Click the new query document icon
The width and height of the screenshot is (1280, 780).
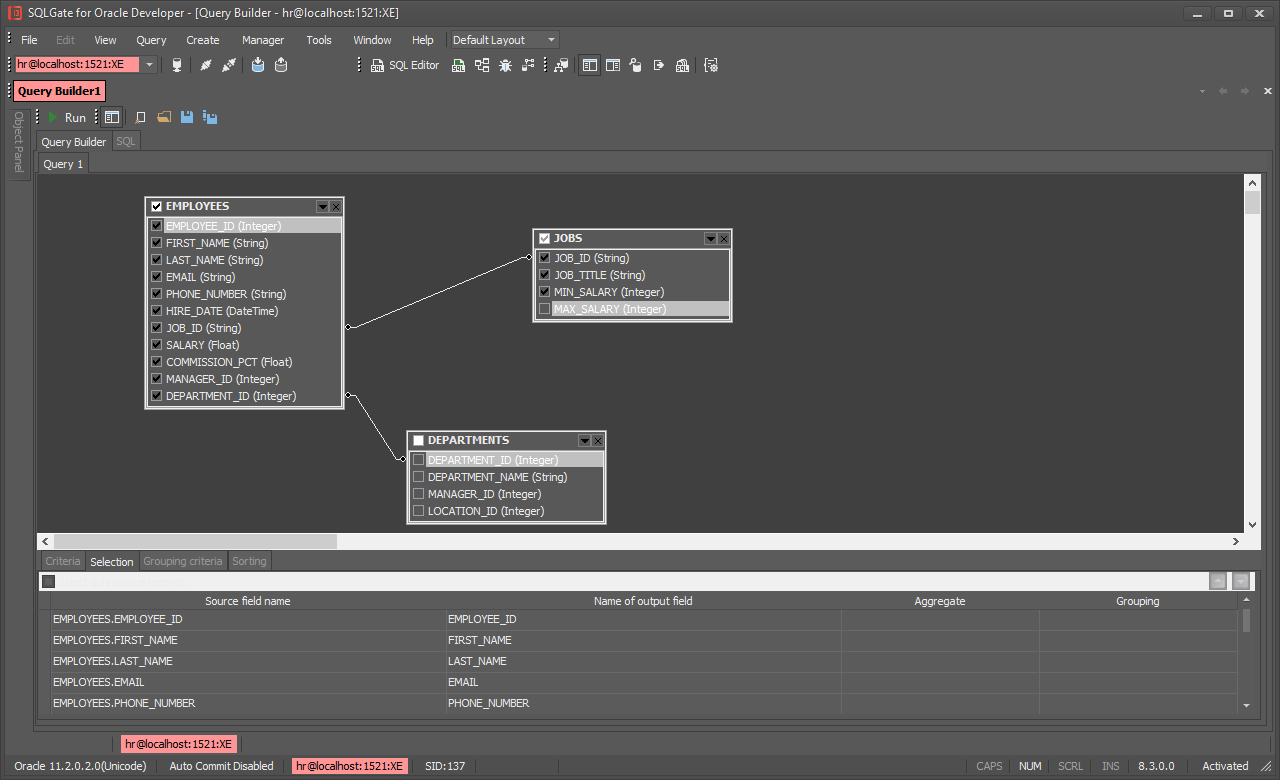(141, 117)
